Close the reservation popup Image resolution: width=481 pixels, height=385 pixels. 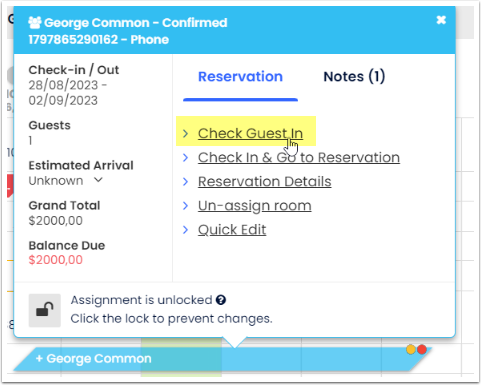pyautogui.click(x=441, y=20)
